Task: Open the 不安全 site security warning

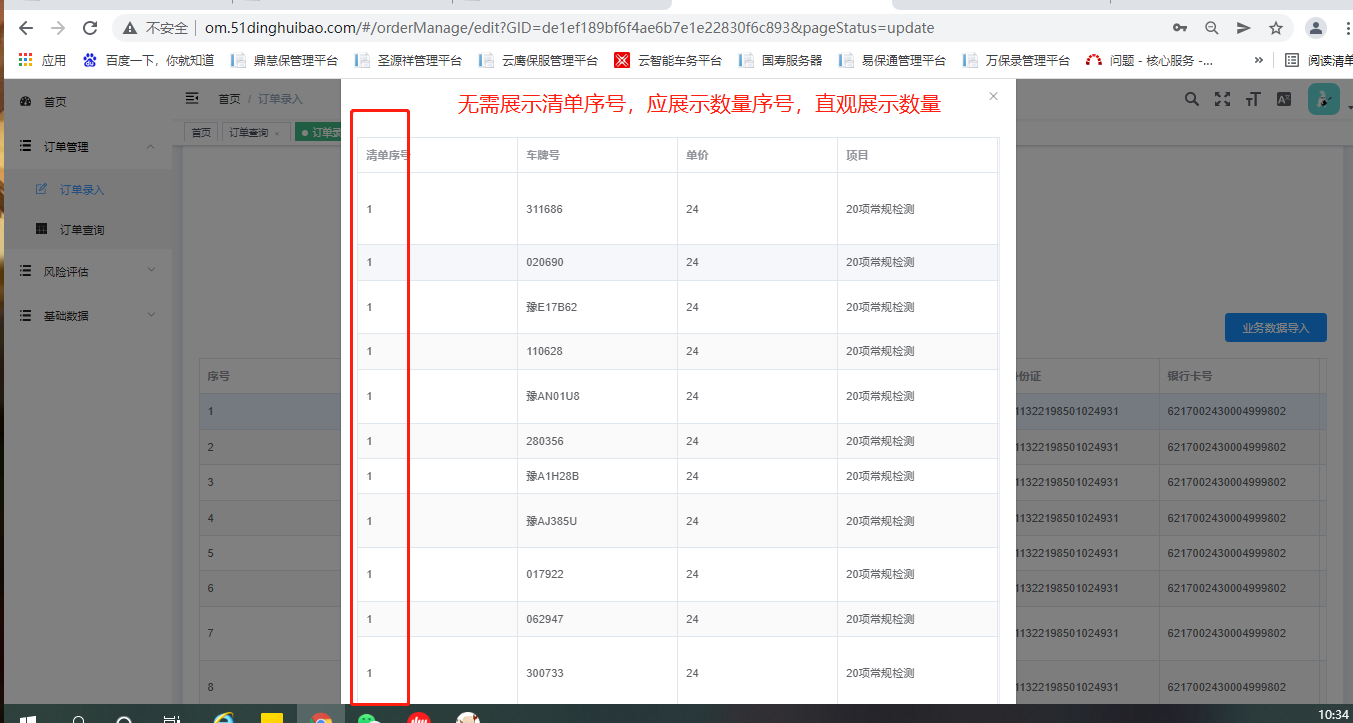Action: pos(155,28)
